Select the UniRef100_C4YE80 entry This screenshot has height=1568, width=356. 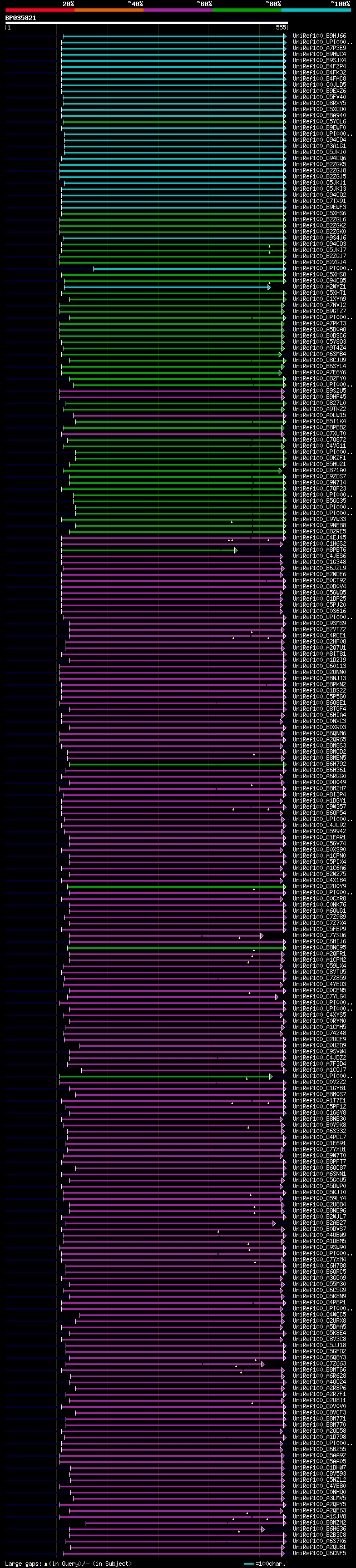point(319,1486)
